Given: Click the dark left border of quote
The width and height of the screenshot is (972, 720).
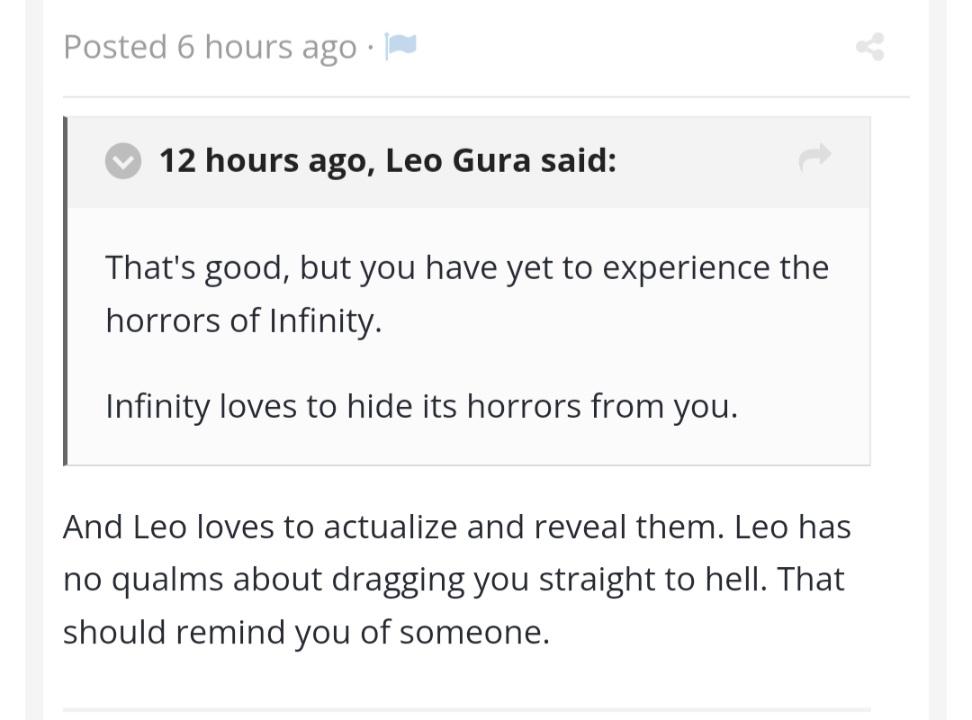Looking at the screenshot, I should pyautogui.click(x=66, y=290).
